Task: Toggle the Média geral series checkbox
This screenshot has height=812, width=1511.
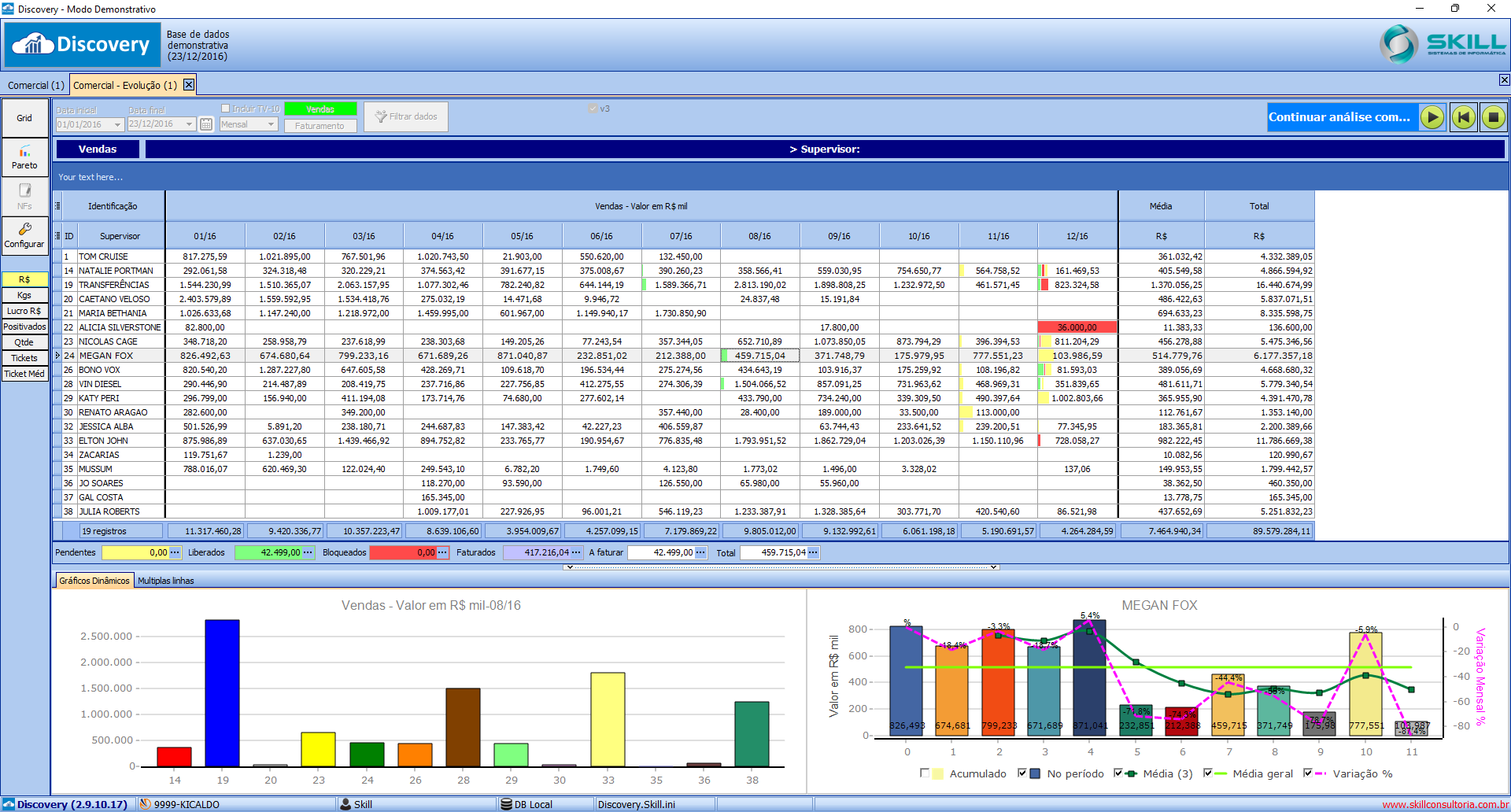Action: 1208,773
